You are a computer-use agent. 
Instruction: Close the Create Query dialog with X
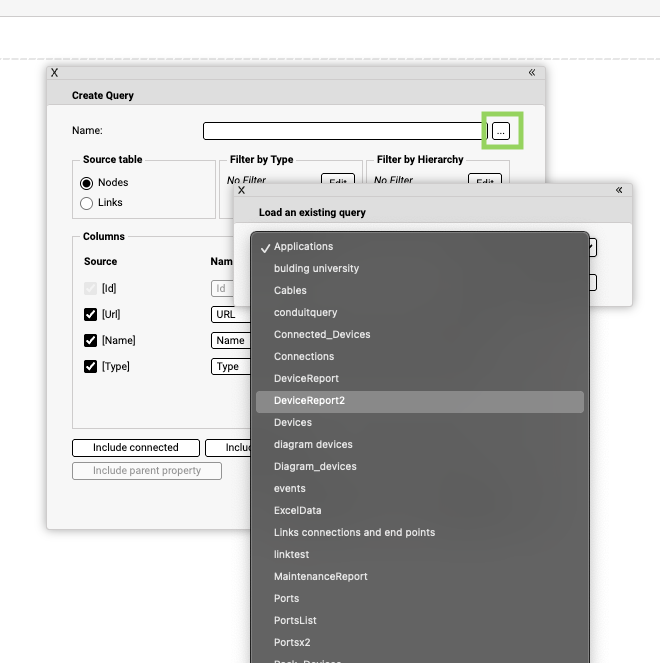54,73
